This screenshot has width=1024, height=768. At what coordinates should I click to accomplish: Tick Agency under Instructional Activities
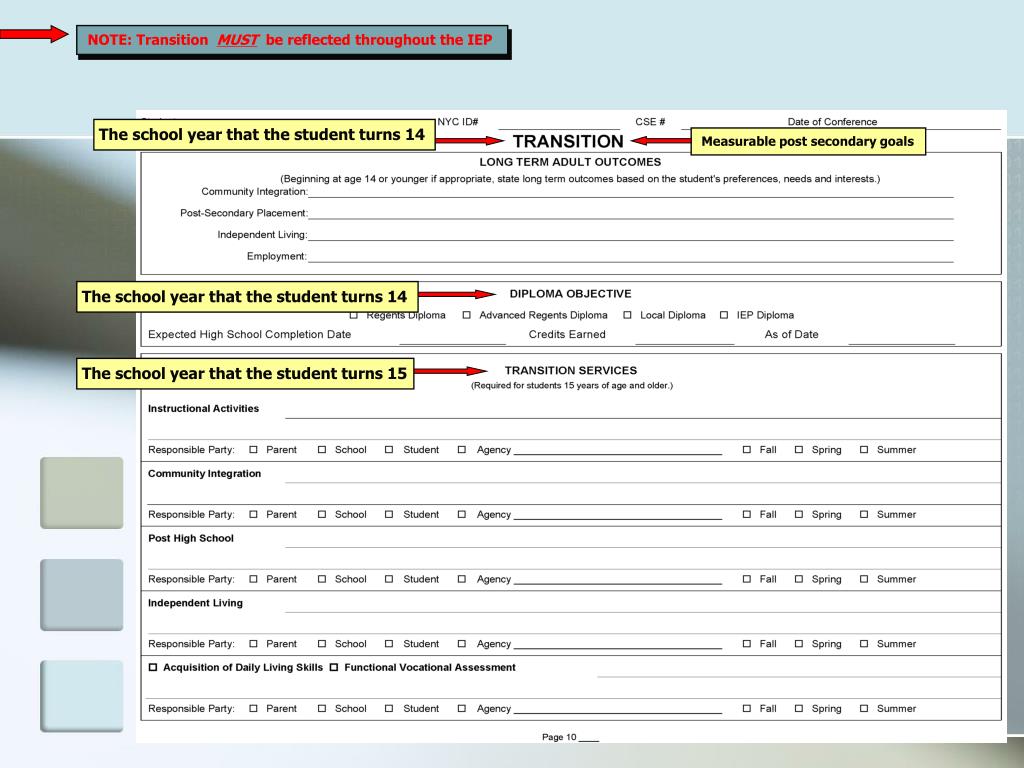[462, 449]
